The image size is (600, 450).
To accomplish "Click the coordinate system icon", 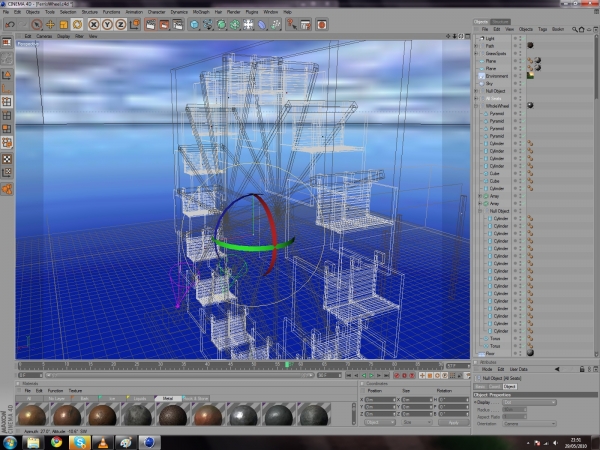I will tap(134, 25).
